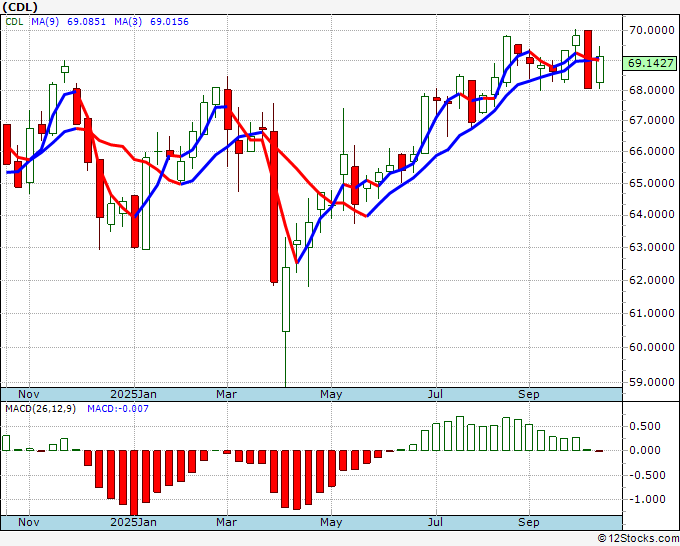This screenshot has width=680, height=546.
Task: Click the (CDL) chart title
Action: pyautogui.click(x=20, y=7)
